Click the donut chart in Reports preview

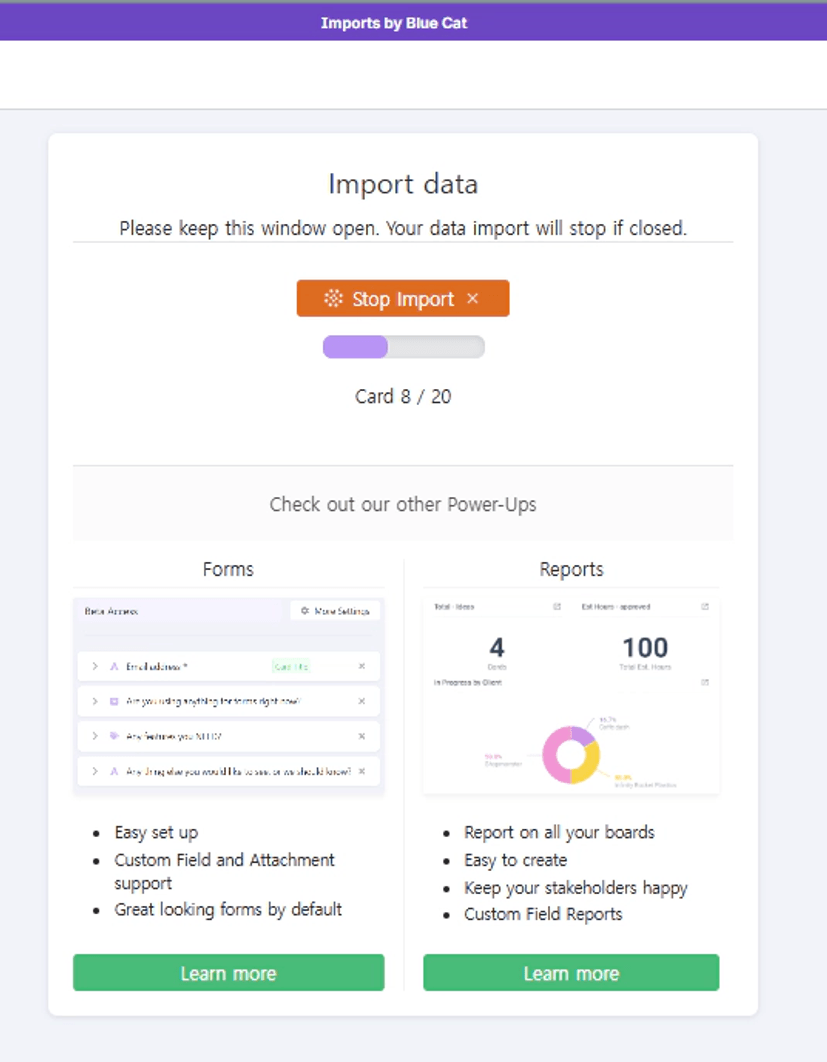click(570, 754)
